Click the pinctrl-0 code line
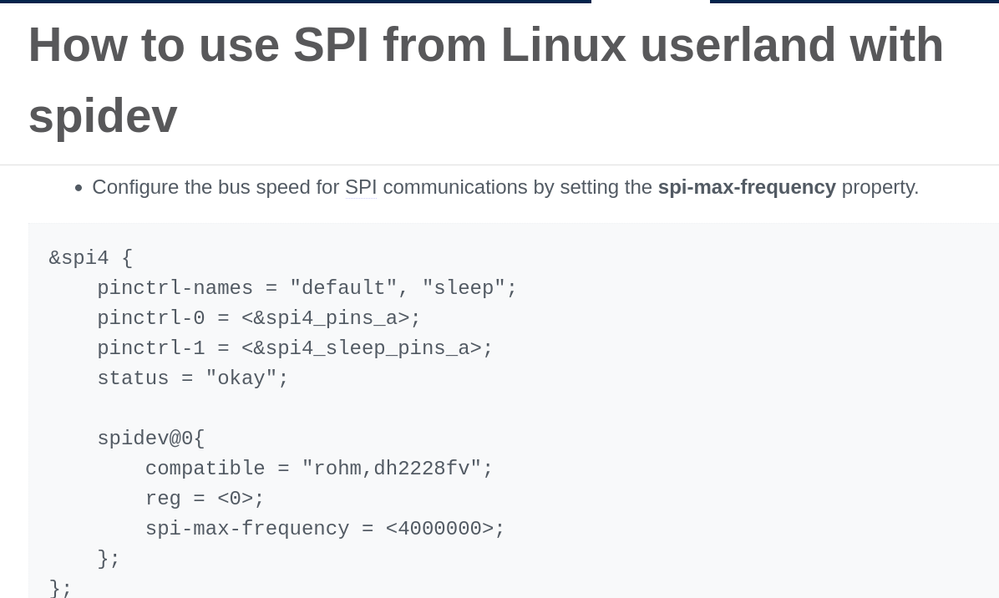 pos(258,318)
